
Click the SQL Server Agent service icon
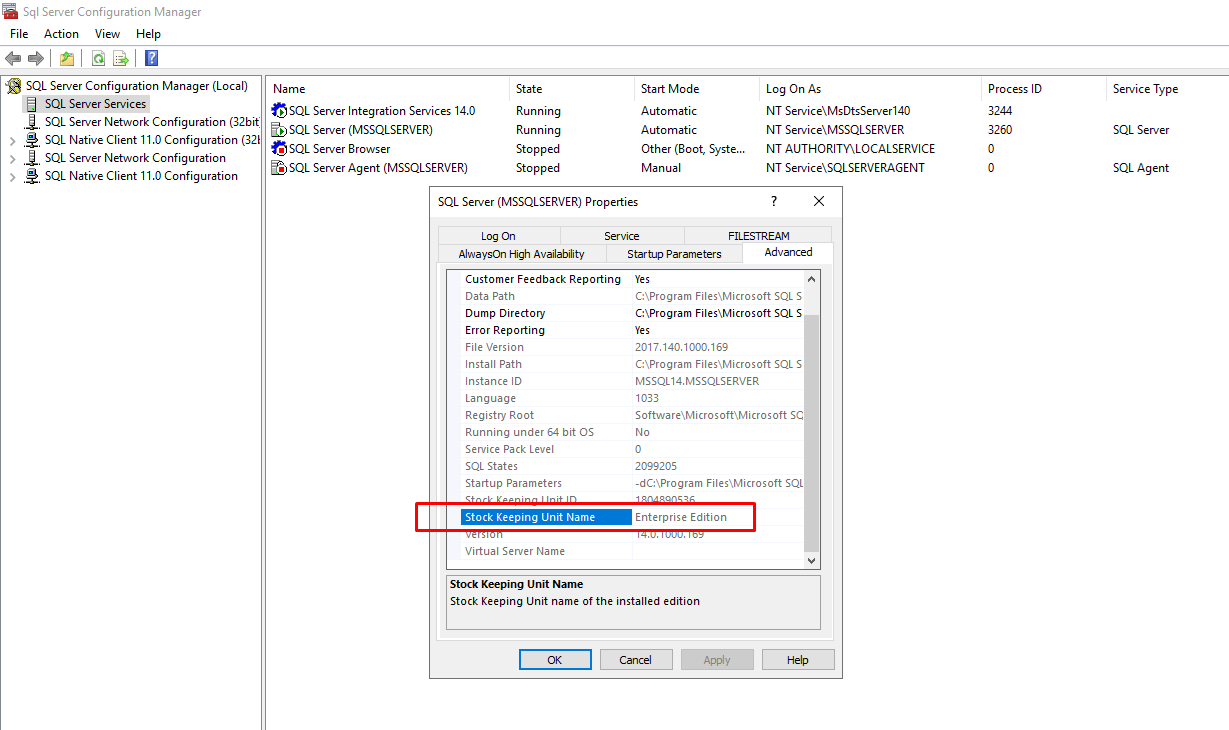279,168
